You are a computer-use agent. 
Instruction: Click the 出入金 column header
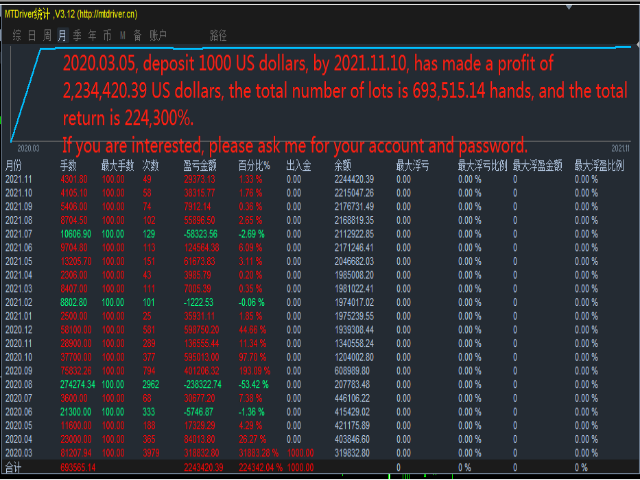point(299,166)
